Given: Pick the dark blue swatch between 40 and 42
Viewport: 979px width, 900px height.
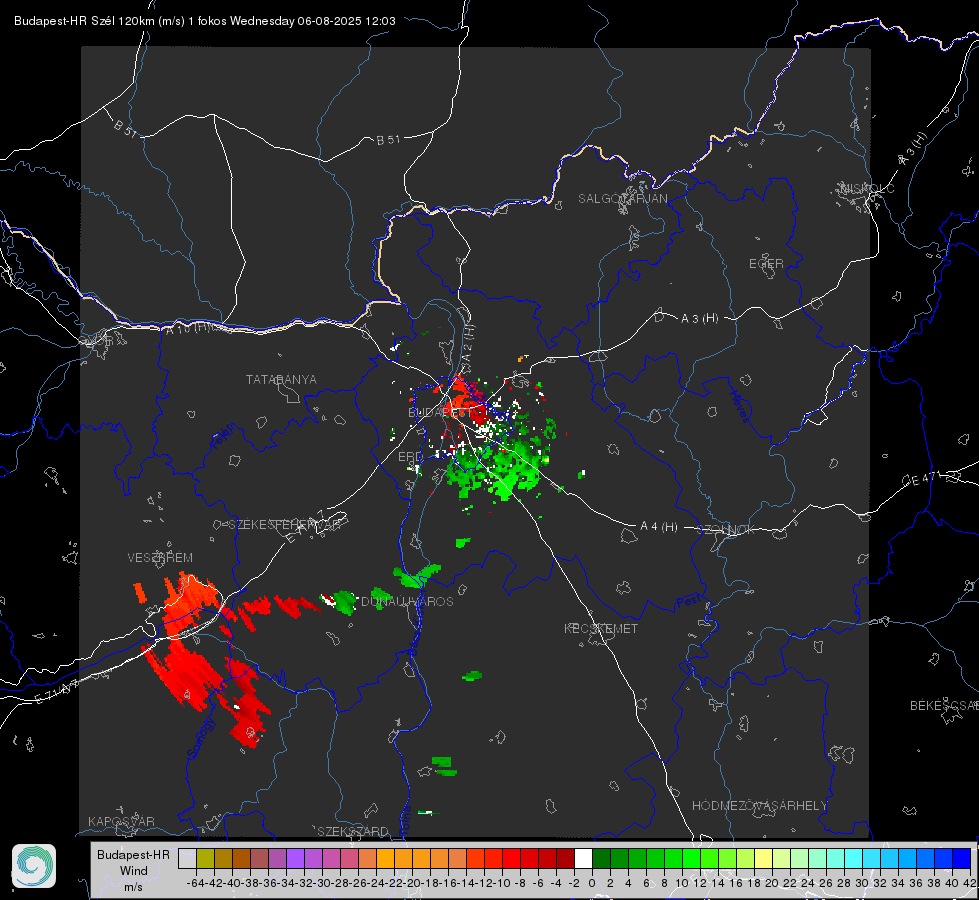Looking at the screenshot, I should (962, 859).
